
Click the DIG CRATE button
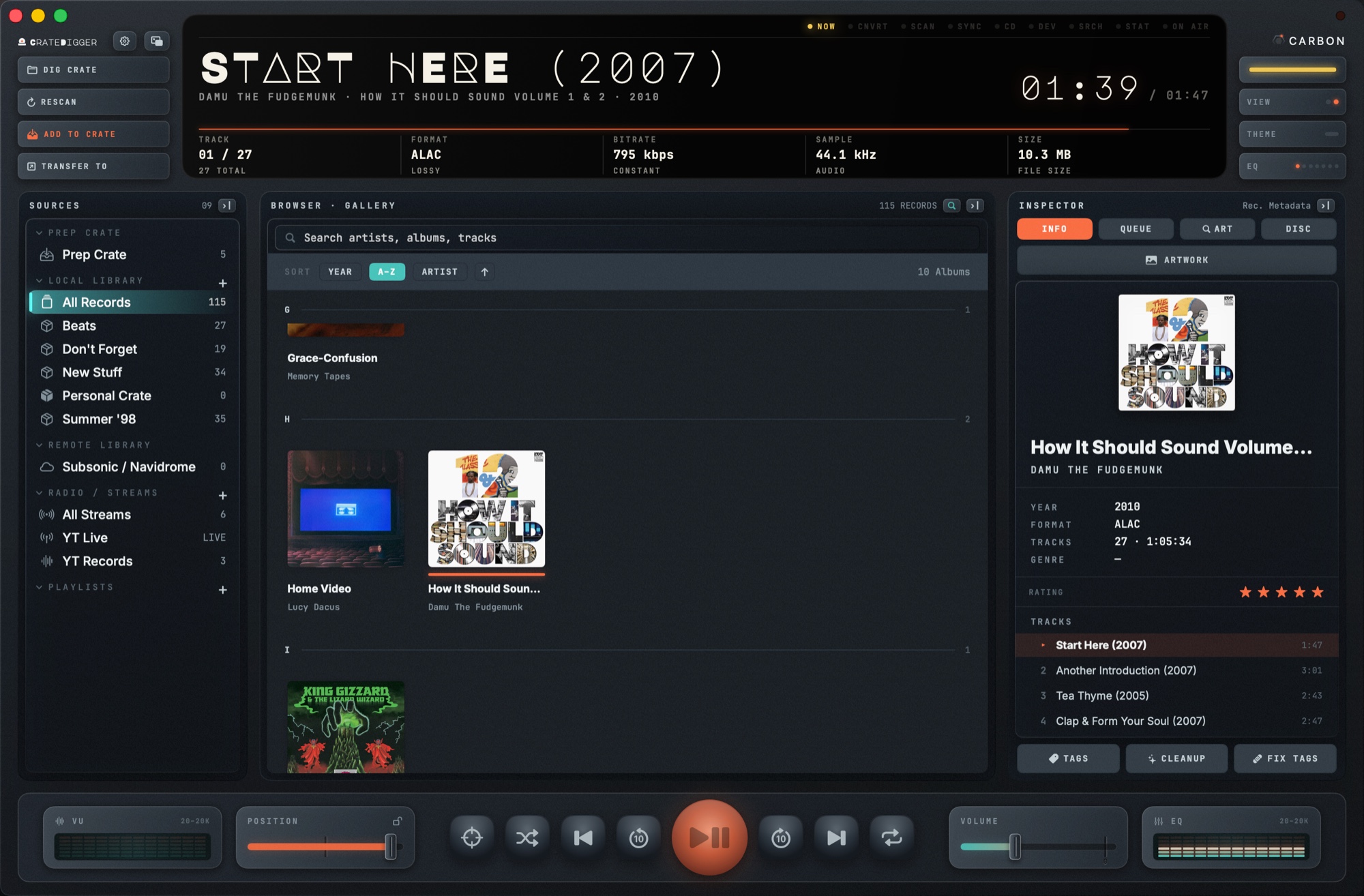coord(93,70)
